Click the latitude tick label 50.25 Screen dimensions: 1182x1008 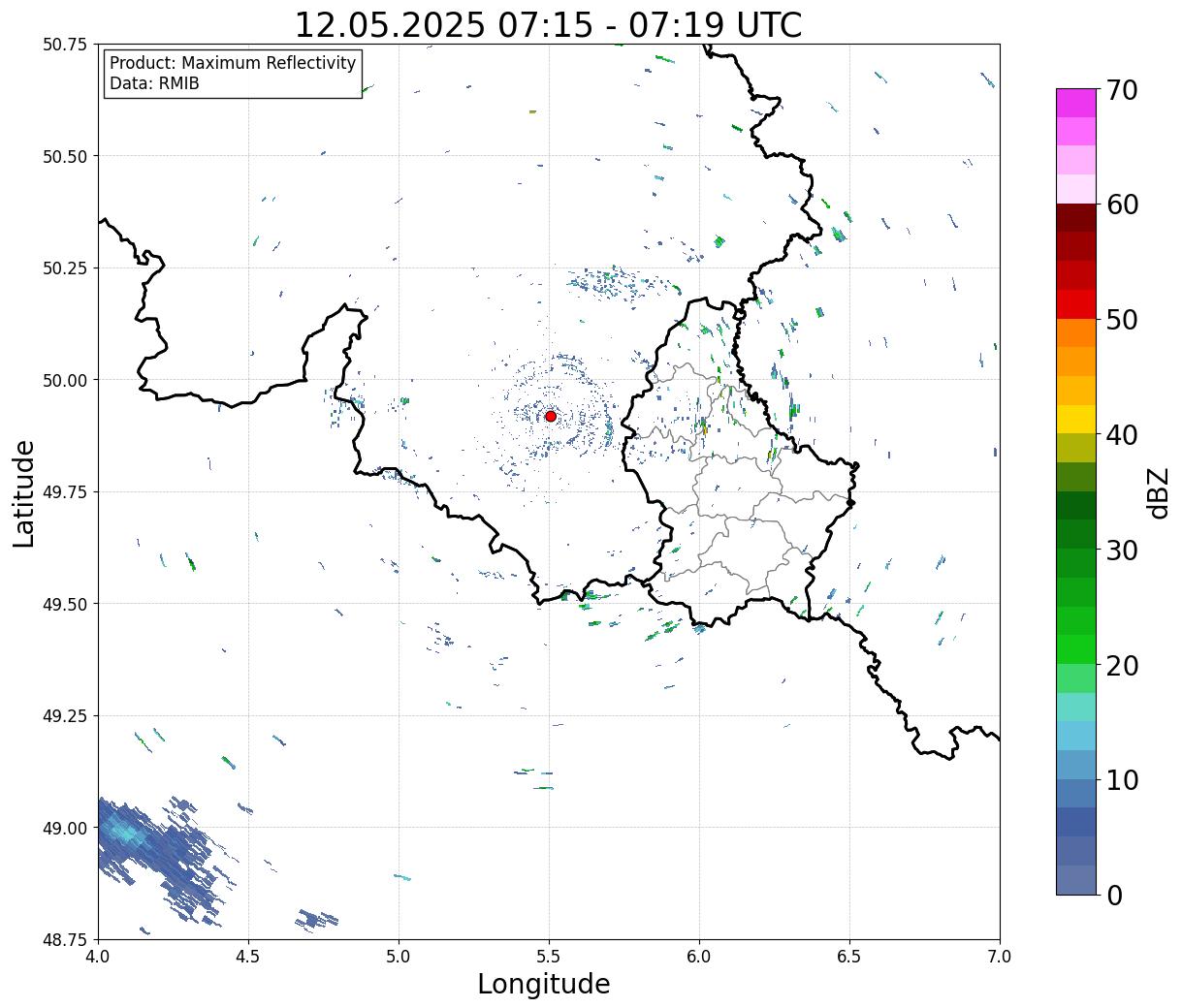pos(64,268)
